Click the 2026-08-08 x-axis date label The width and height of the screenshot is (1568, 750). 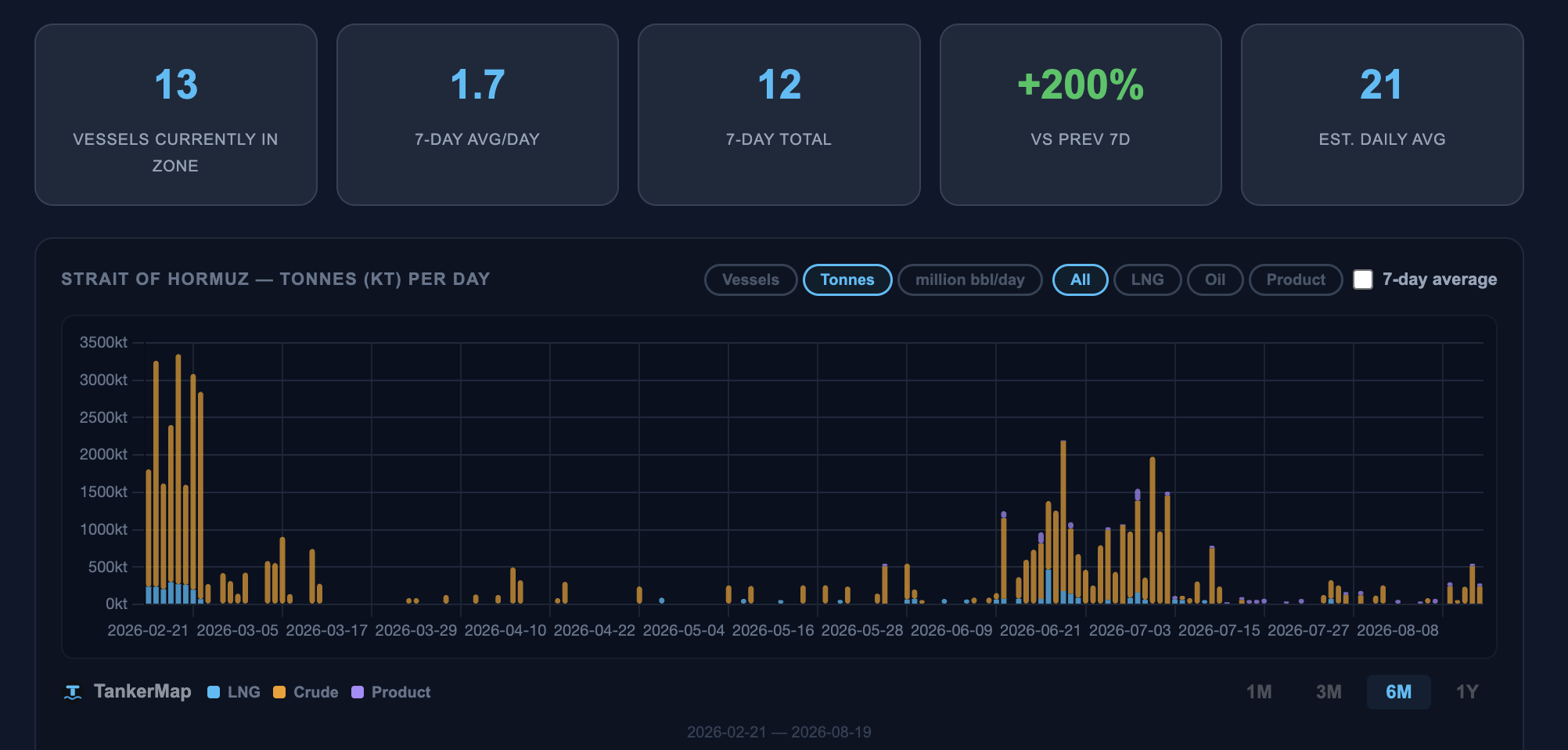pyautogui.click(x=1397, y=630)
